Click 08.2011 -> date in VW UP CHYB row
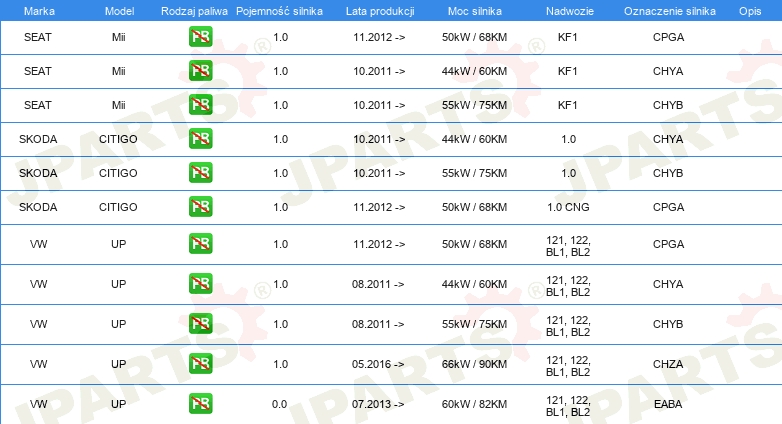Viewport: 782px width, 424px height. click(x=378, y=324)
